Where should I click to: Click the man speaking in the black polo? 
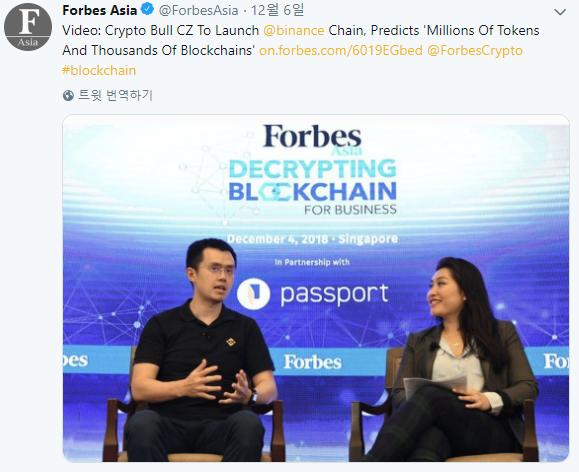pos(201,351)
